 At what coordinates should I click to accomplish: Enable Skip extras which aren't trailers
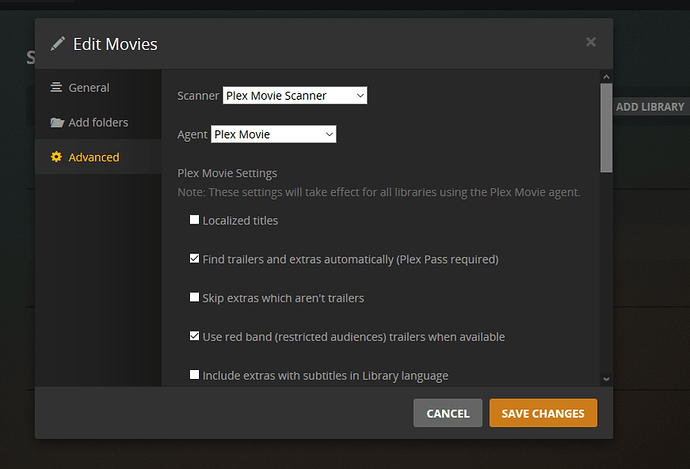(194, 297)
